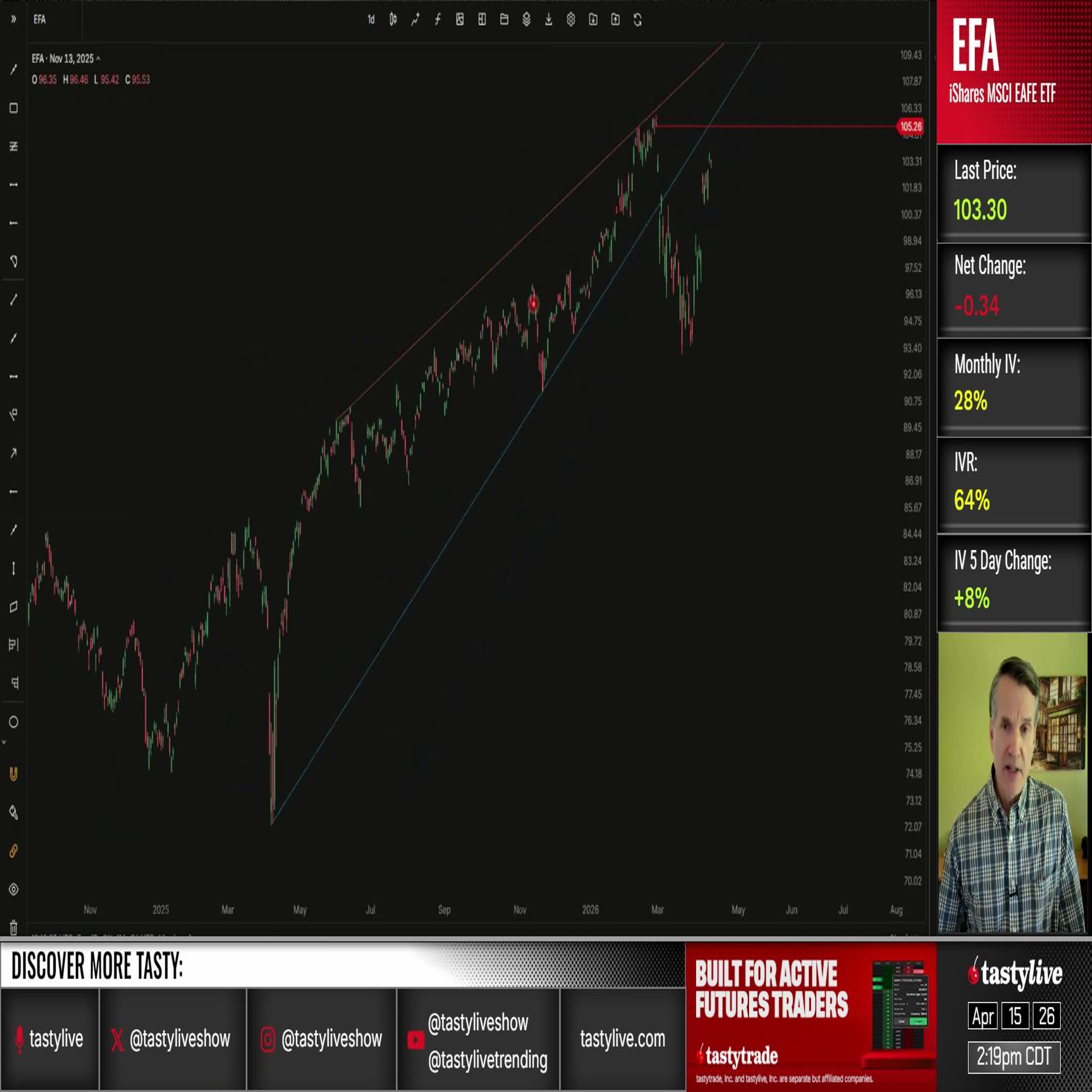
Task: Select the circle shape tool
Action: 13,722
